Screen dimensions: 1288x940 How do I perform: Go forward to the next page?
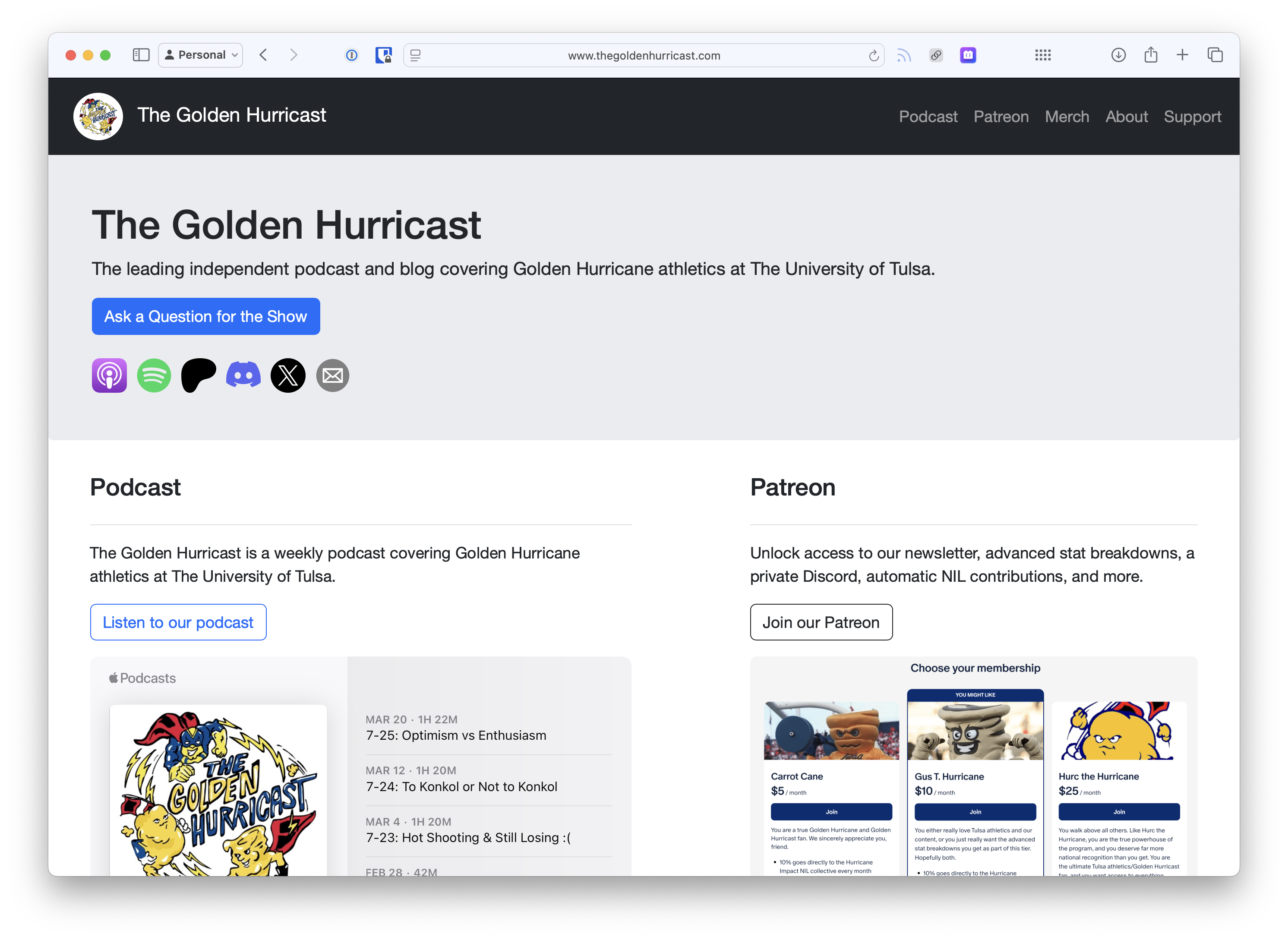pyautogui.click(x=294, y=55)
